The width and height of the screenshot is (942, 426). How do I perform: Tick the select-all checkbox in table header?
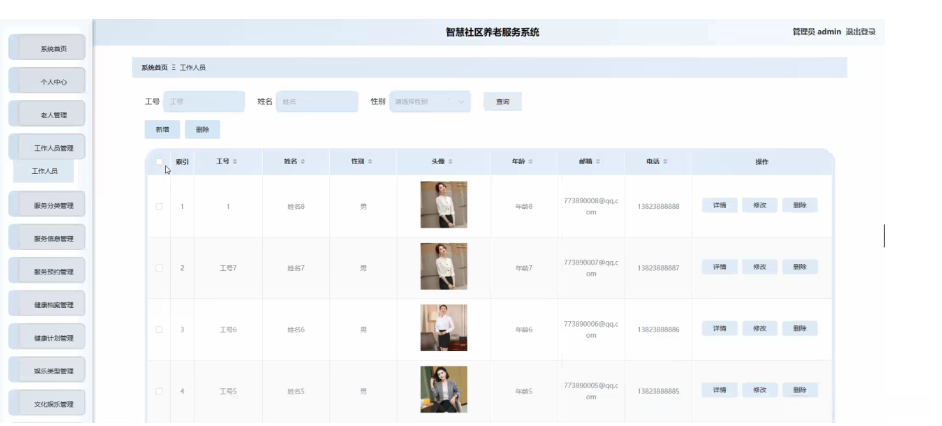159,162
